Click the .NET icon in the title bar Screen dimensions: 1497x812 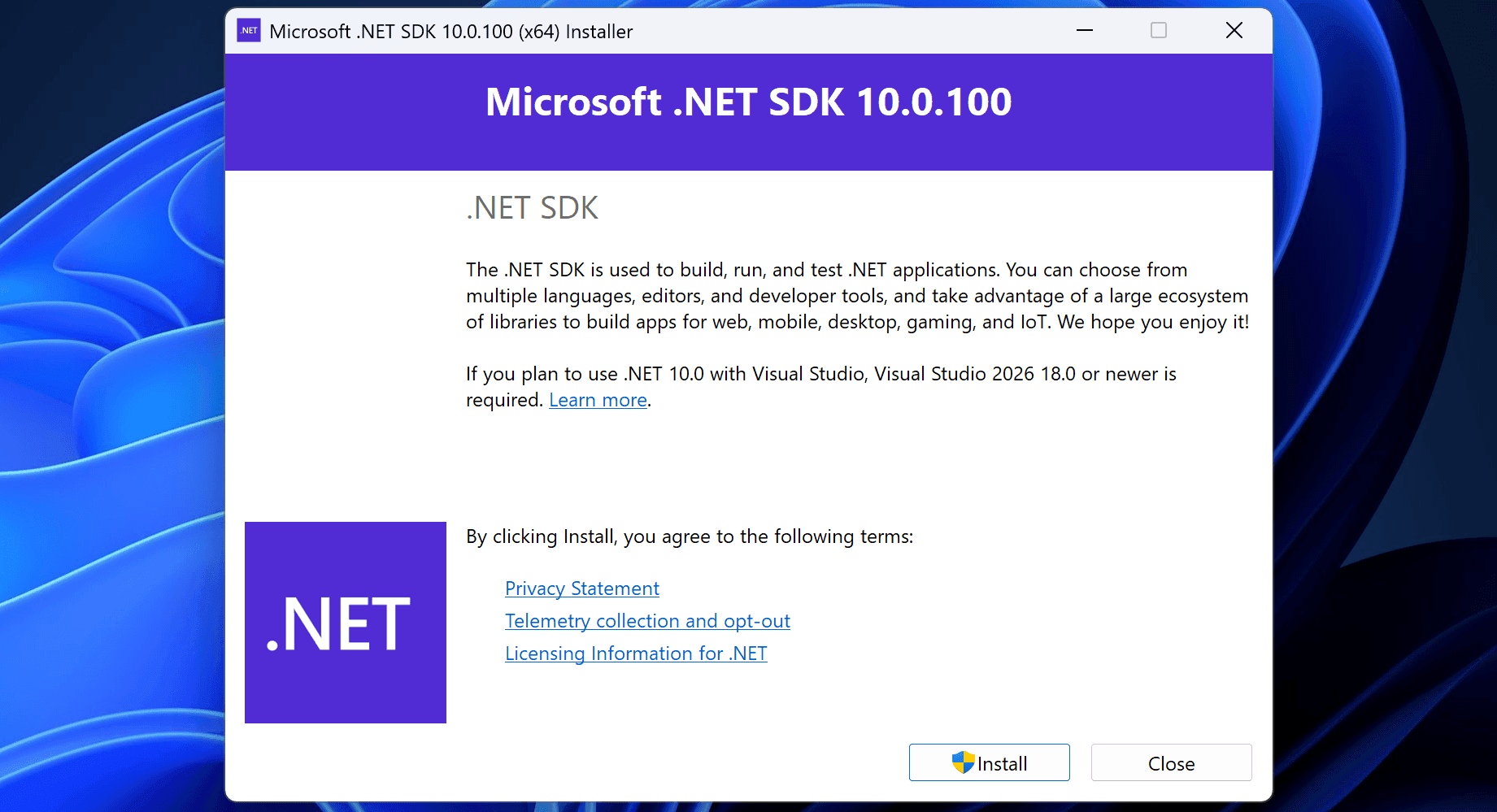click(249, 31)
